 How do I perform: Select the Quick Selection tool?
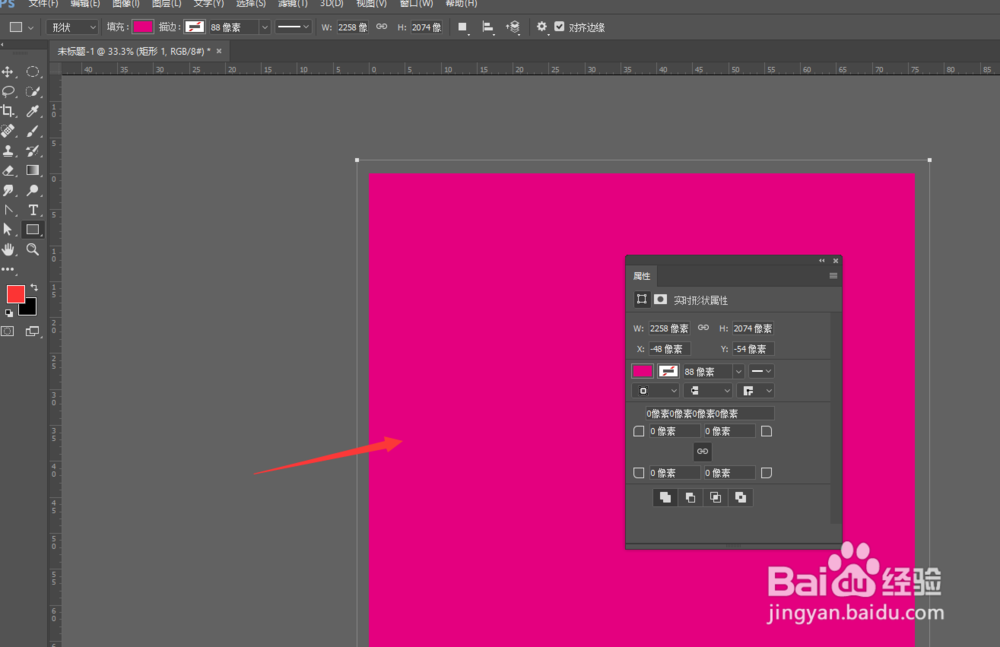click(x=33, y=91)
